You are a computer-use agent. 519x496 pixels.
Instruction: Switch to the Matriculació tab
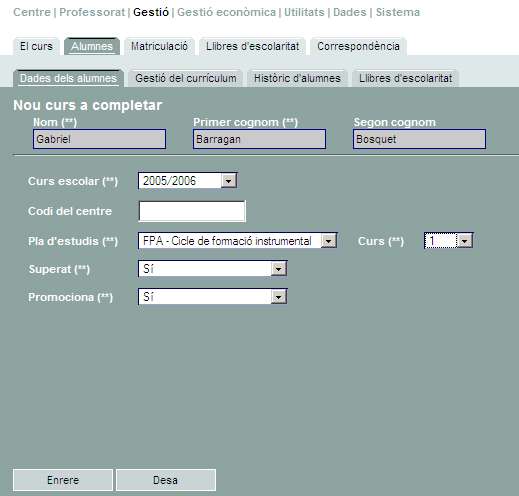pyautogui.click(x=159, y=46)
